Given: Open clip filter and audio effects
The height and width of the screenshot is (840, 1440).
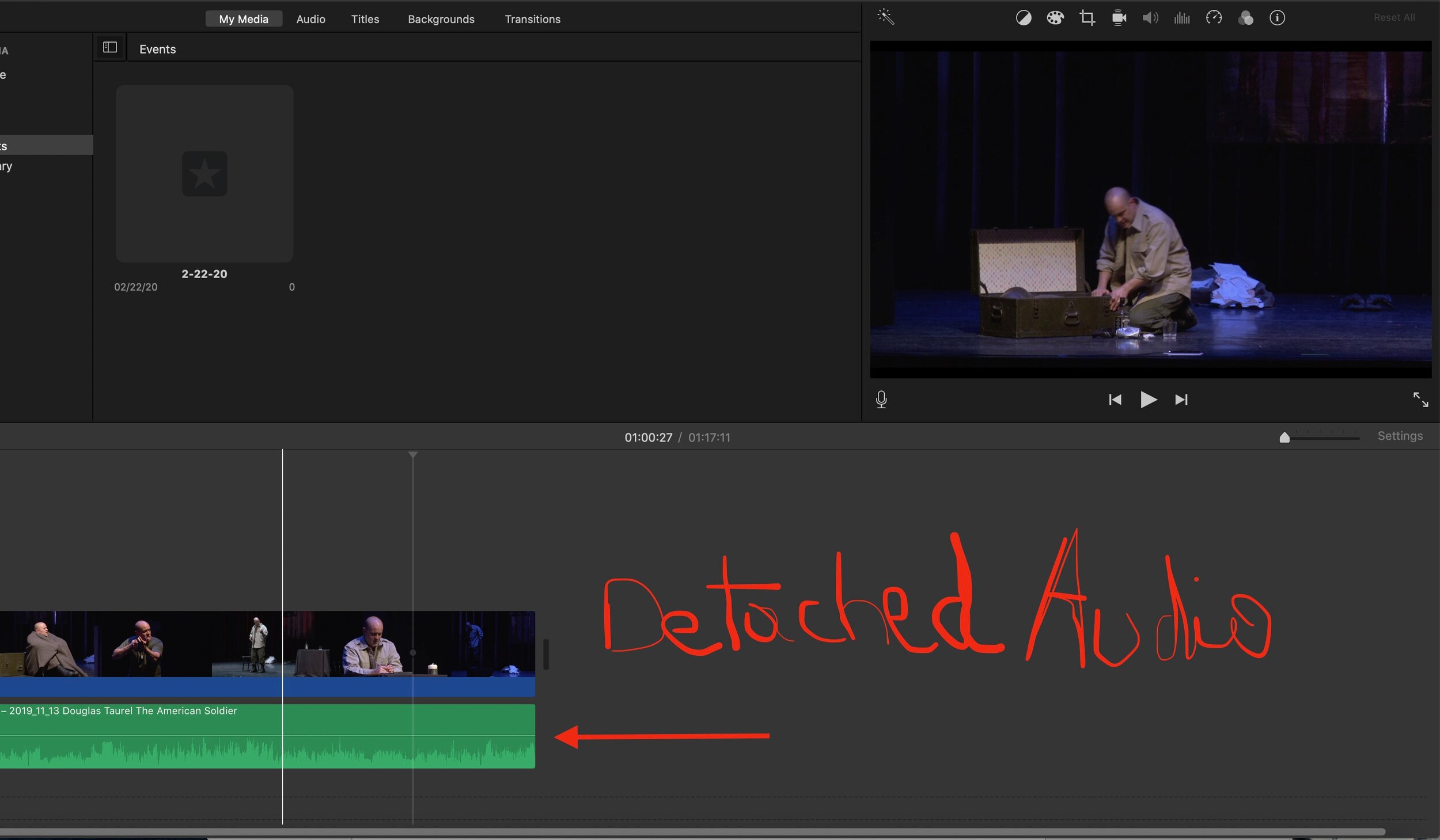Looking at the screenshot, I should coord(1245,18).
